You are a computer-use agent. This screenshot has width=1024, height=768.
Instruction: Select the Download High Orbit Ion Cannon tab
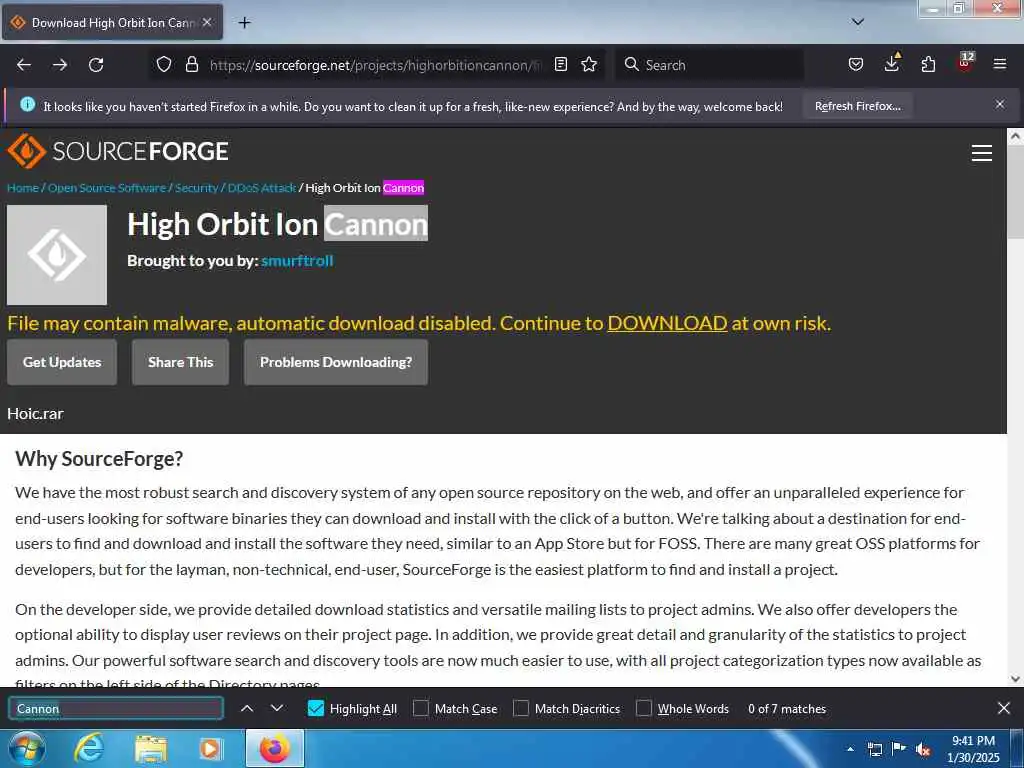tap(112, 22)
